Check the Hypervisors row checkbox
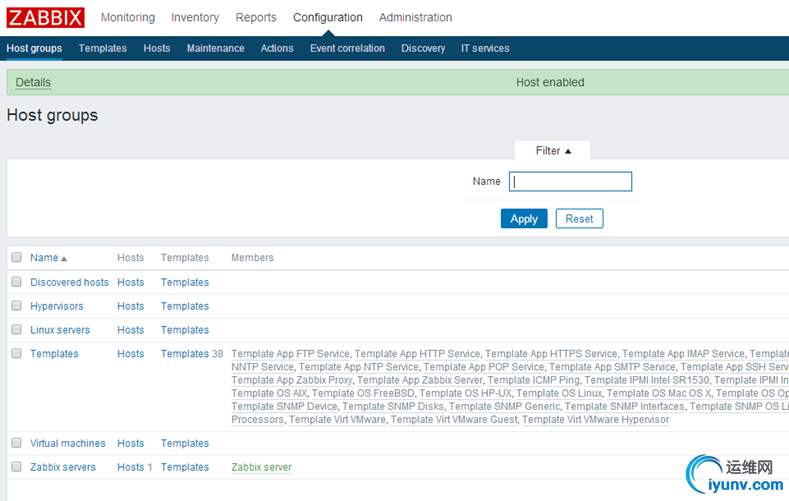The height and width of the screenshot is (501, 789). (17, 305)
